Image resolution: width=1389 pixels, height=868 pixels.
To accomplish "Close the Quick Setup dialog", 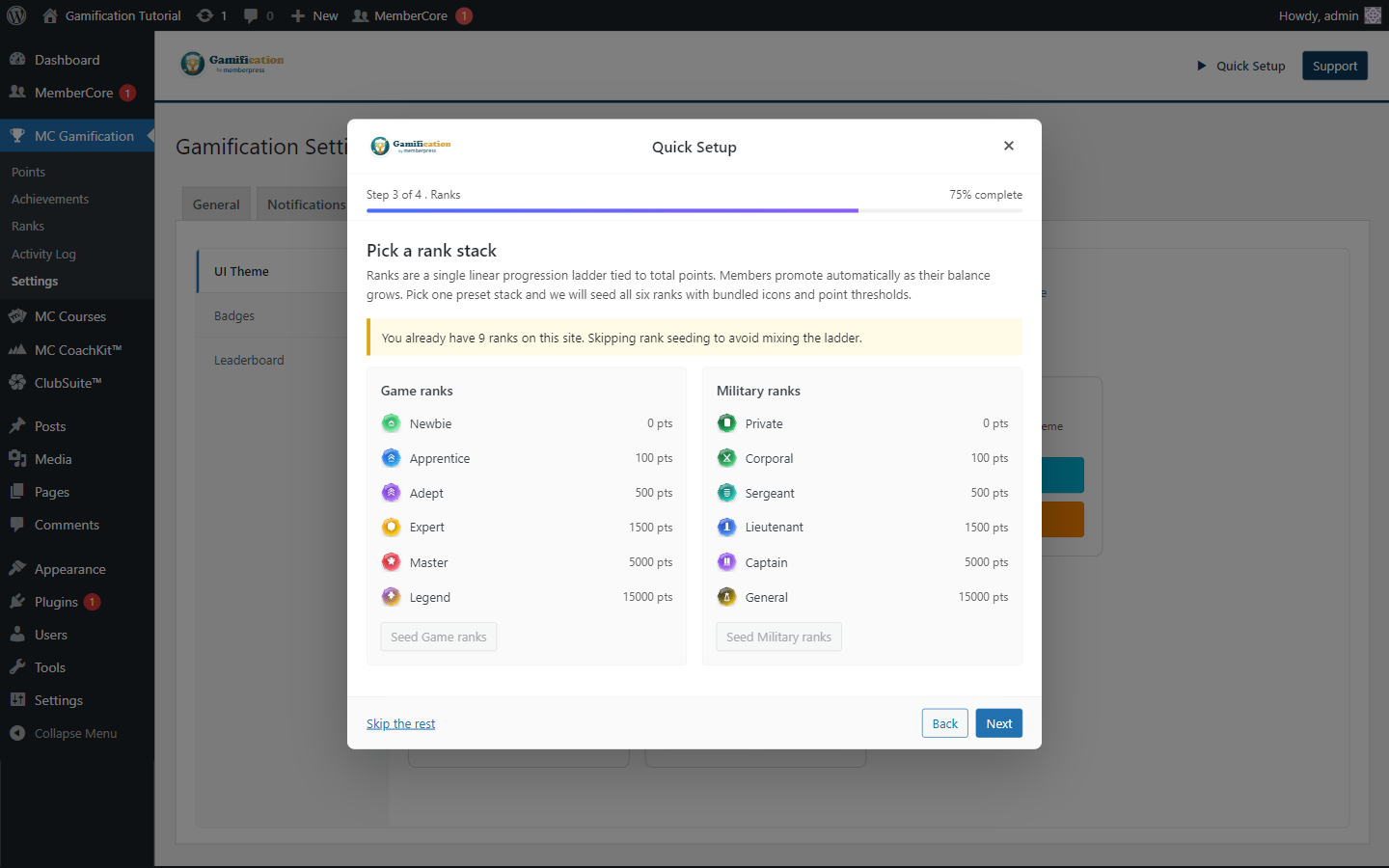I will click(x=1009, y=146).
